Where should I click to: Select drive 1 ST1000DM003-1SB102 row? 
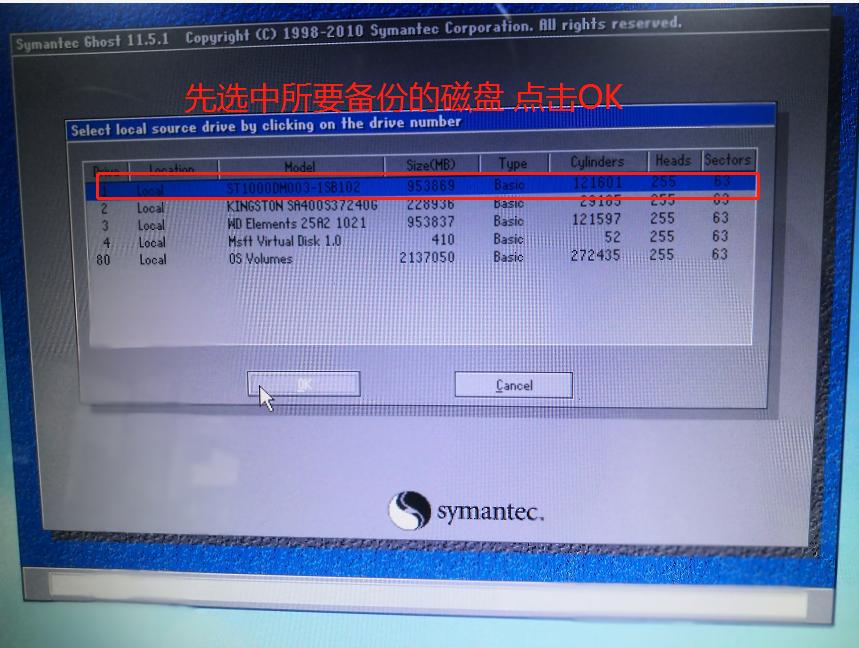pyautogui.click(x=421, y=186)
